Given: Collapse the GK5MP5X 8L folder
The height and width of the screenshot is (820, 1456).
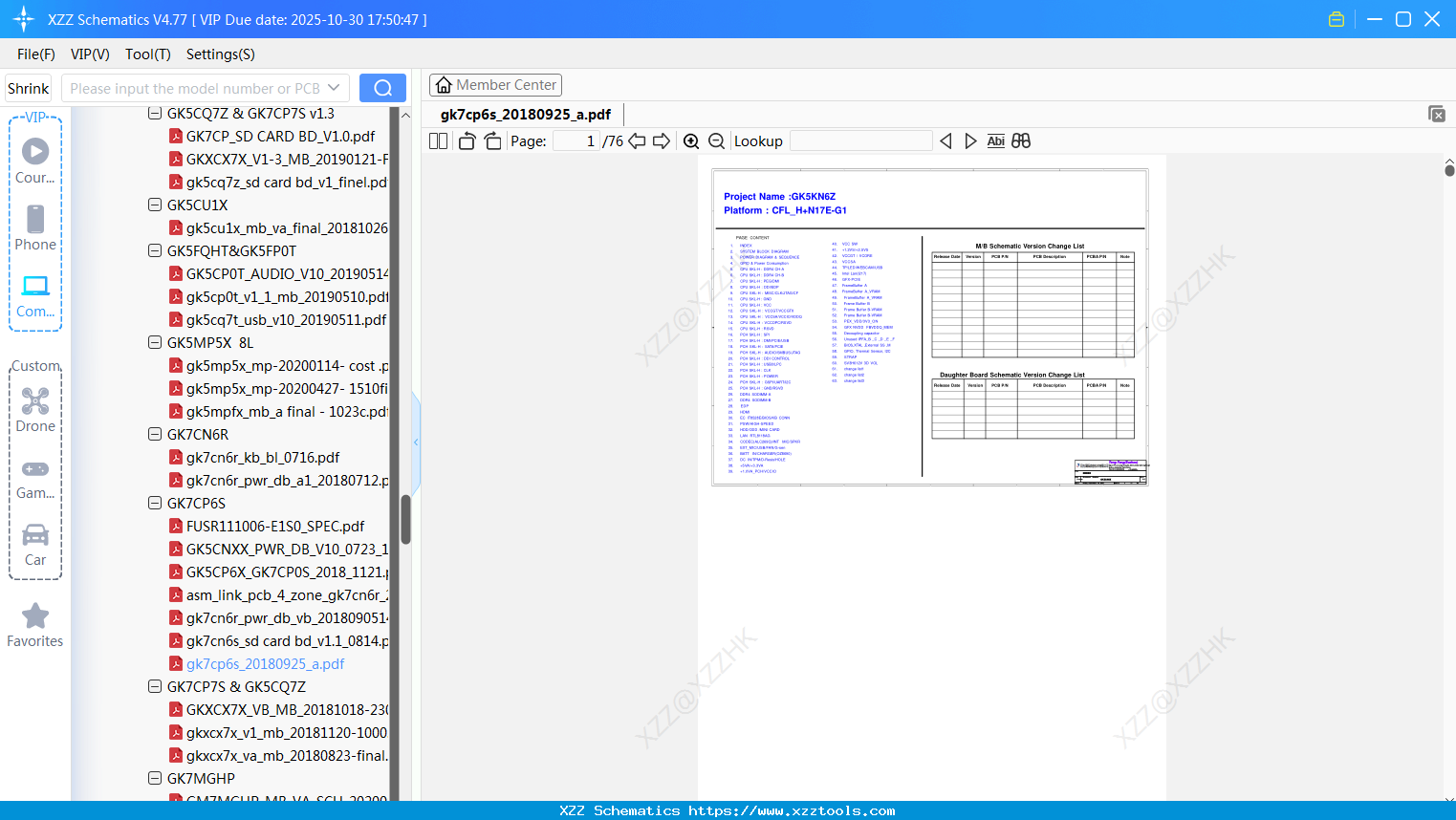Looking at the screenshot, I should (155, 342).
